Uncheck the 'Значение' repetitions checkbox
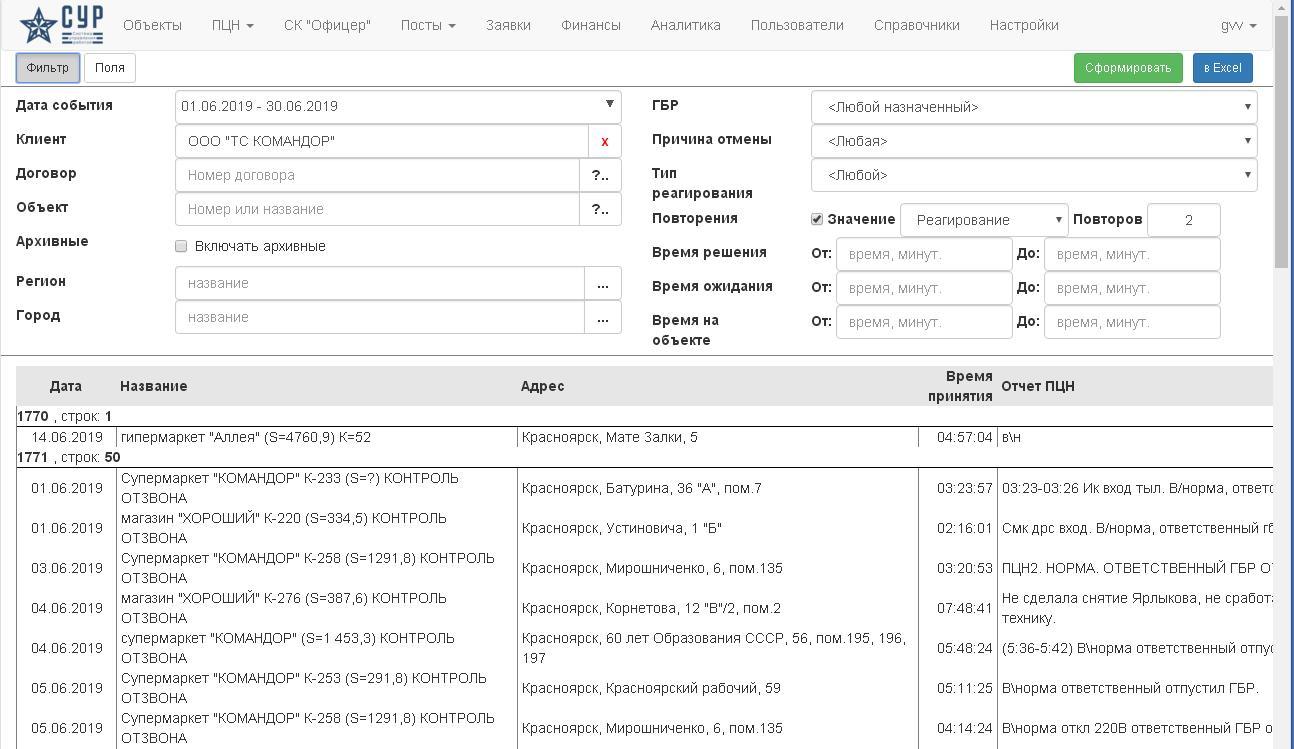 point(817,219)
